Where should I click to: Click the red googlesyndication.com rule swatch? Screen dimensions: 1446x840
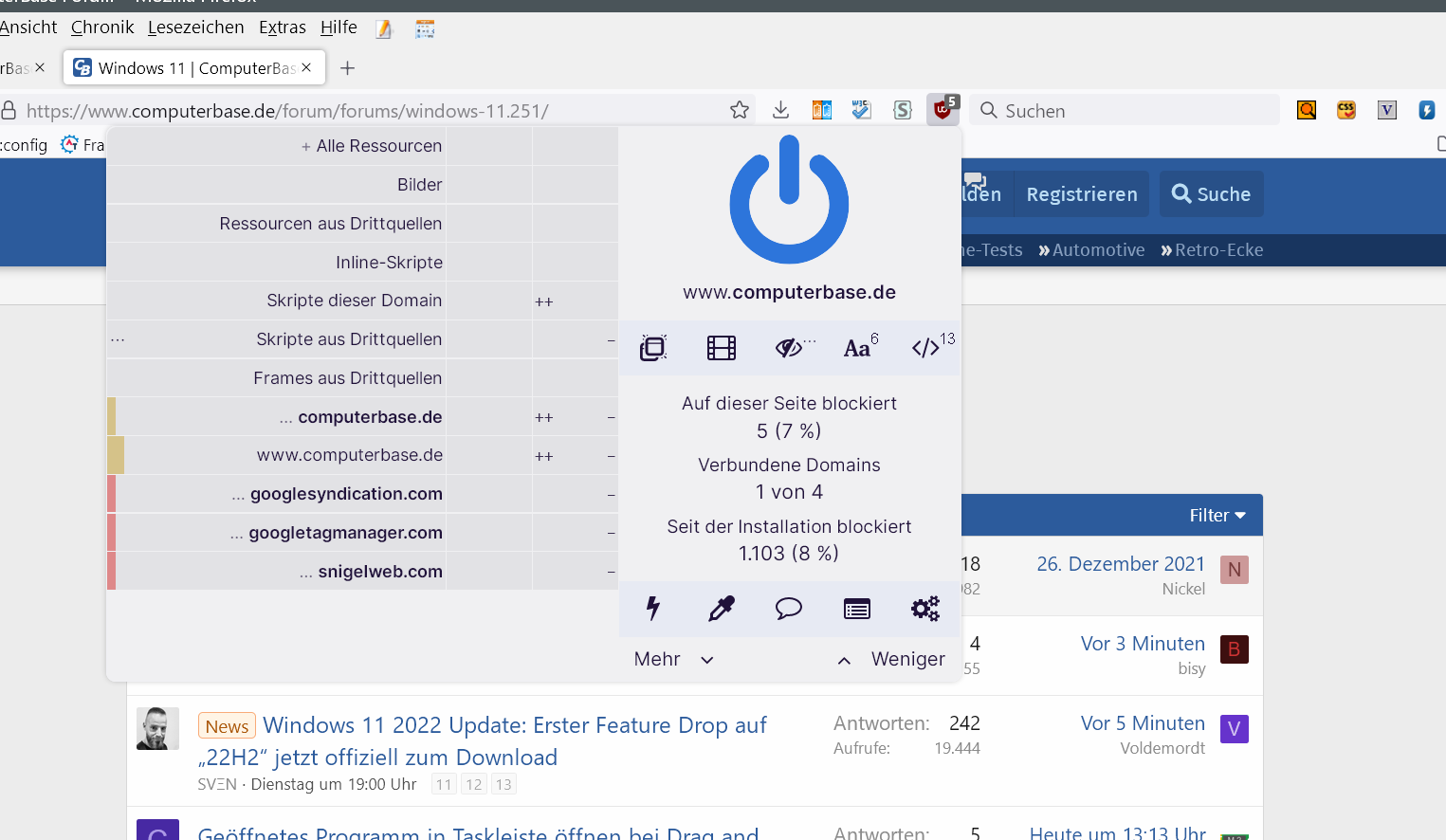point(112,494)
